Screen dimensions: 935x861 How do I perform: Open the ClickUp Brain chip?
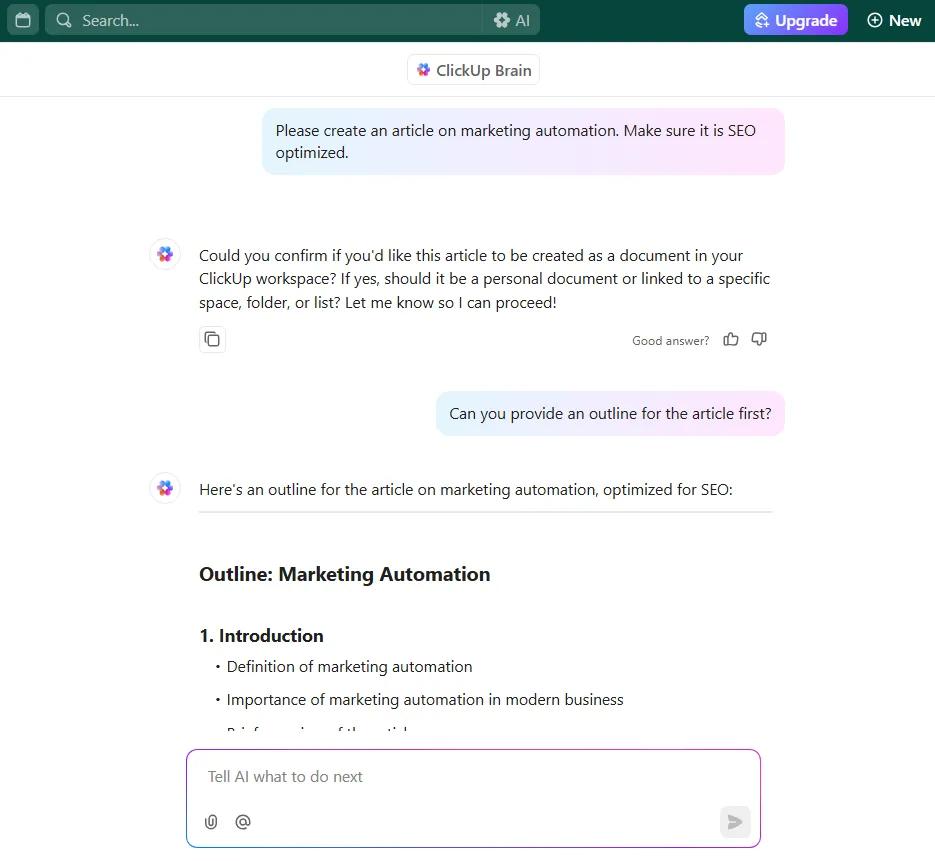473,70
